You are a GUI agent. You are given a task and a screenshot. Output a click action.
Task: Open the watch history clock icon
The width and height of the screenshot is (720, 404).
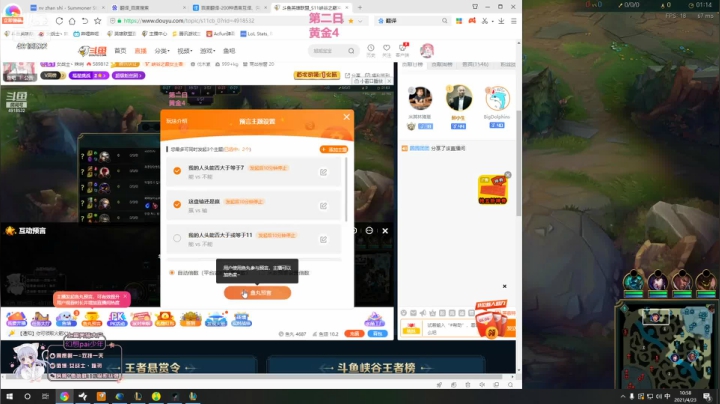click(371, 50)
